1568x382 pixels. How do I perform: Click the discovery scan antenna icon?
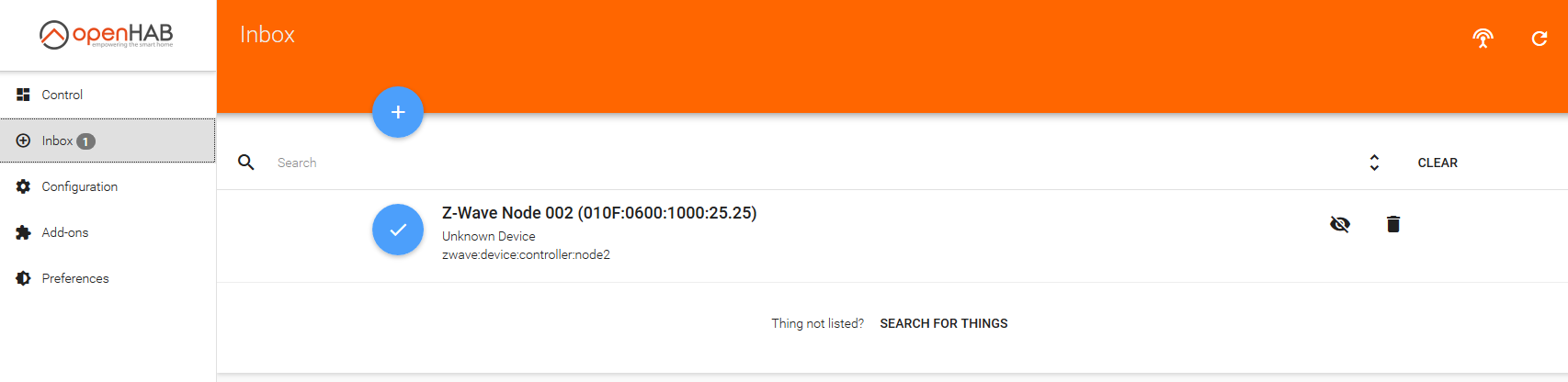pos(1483,38)
